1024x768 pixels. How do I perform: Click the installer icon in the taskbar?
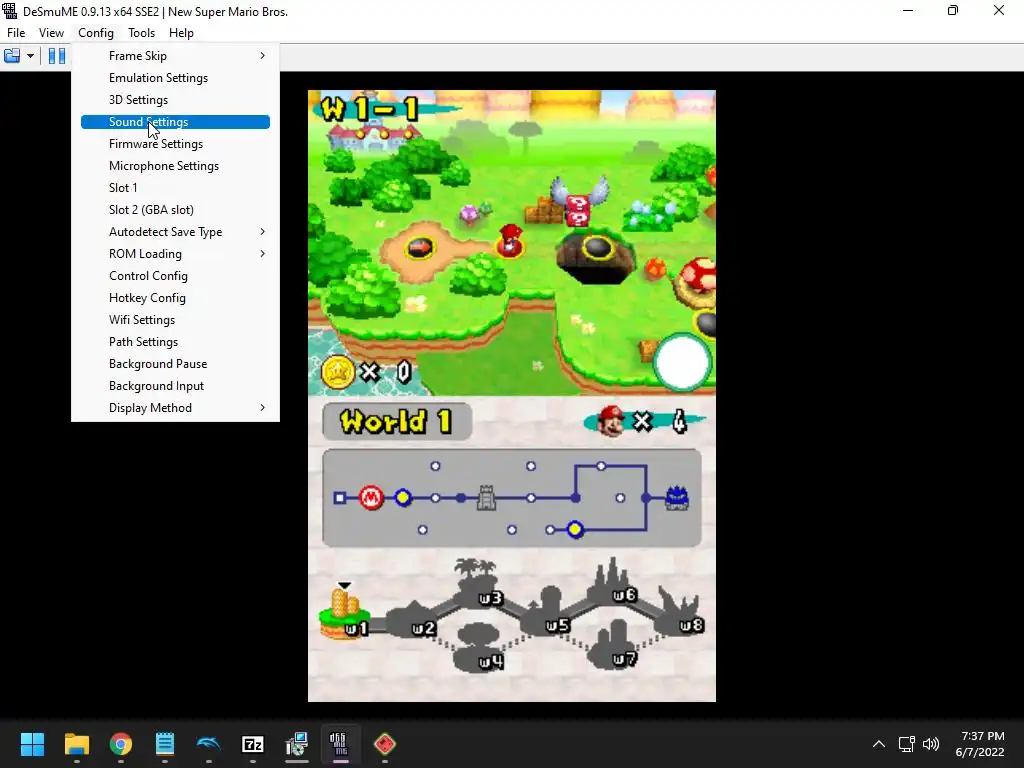point(296,744)
